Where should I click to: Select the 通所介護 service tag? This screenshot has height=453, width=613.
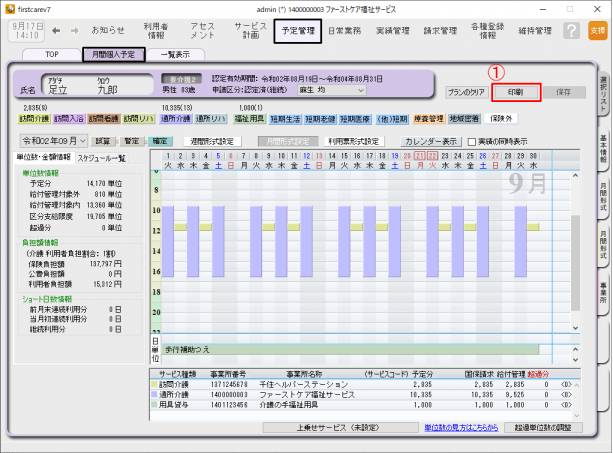click(174, 118)
